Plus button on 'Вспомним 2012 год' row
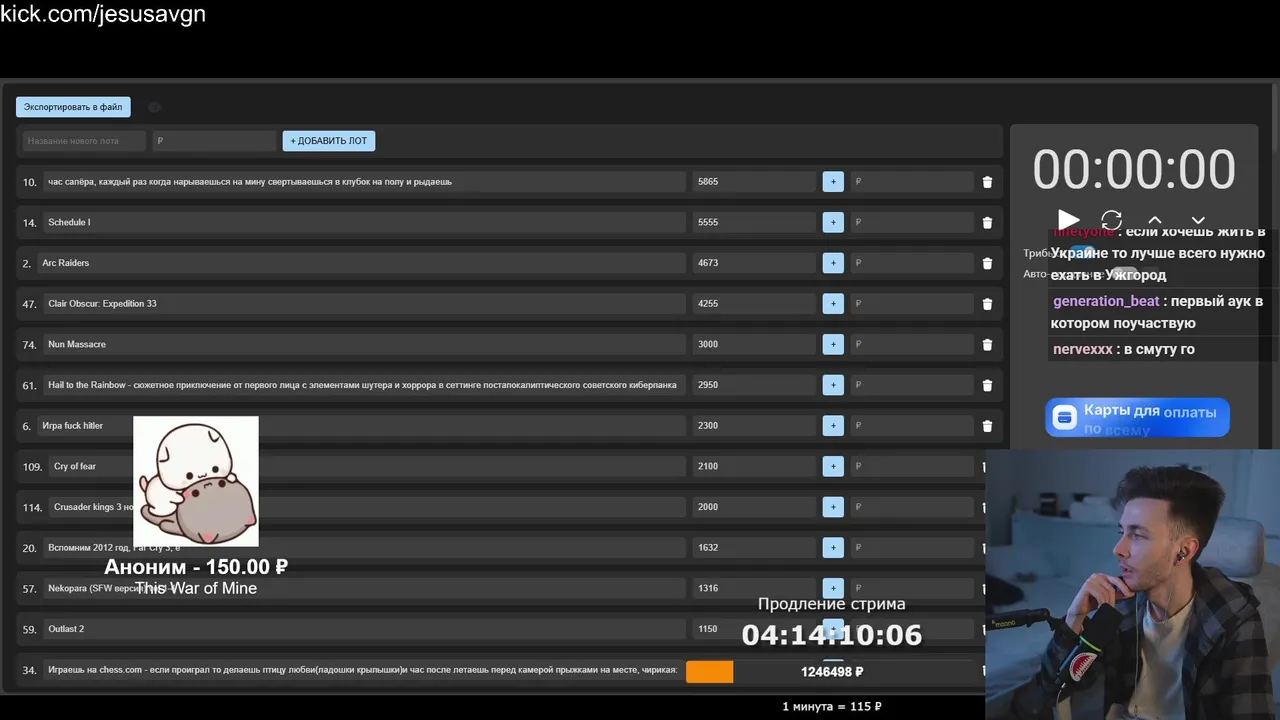The height and width of the screenshot is (720, 1280). (833, 548)
